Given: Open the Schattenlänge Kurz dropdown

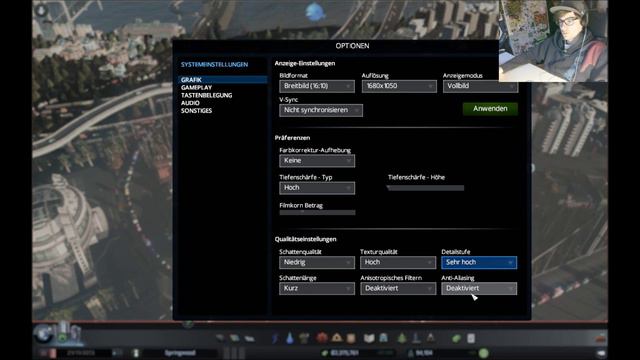Looking at the screenshot, I should click(317, 289).
